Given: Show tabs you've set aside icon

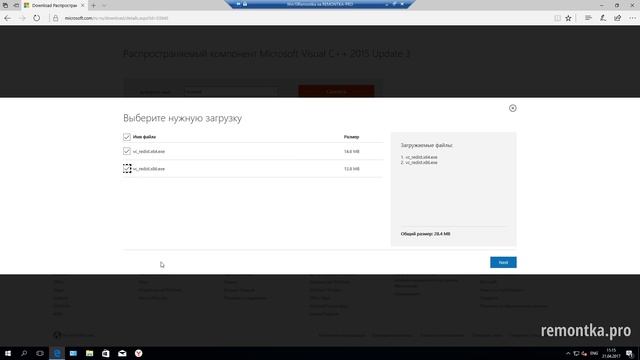Looking at the screenshot, I should click(x=5, y=5).
